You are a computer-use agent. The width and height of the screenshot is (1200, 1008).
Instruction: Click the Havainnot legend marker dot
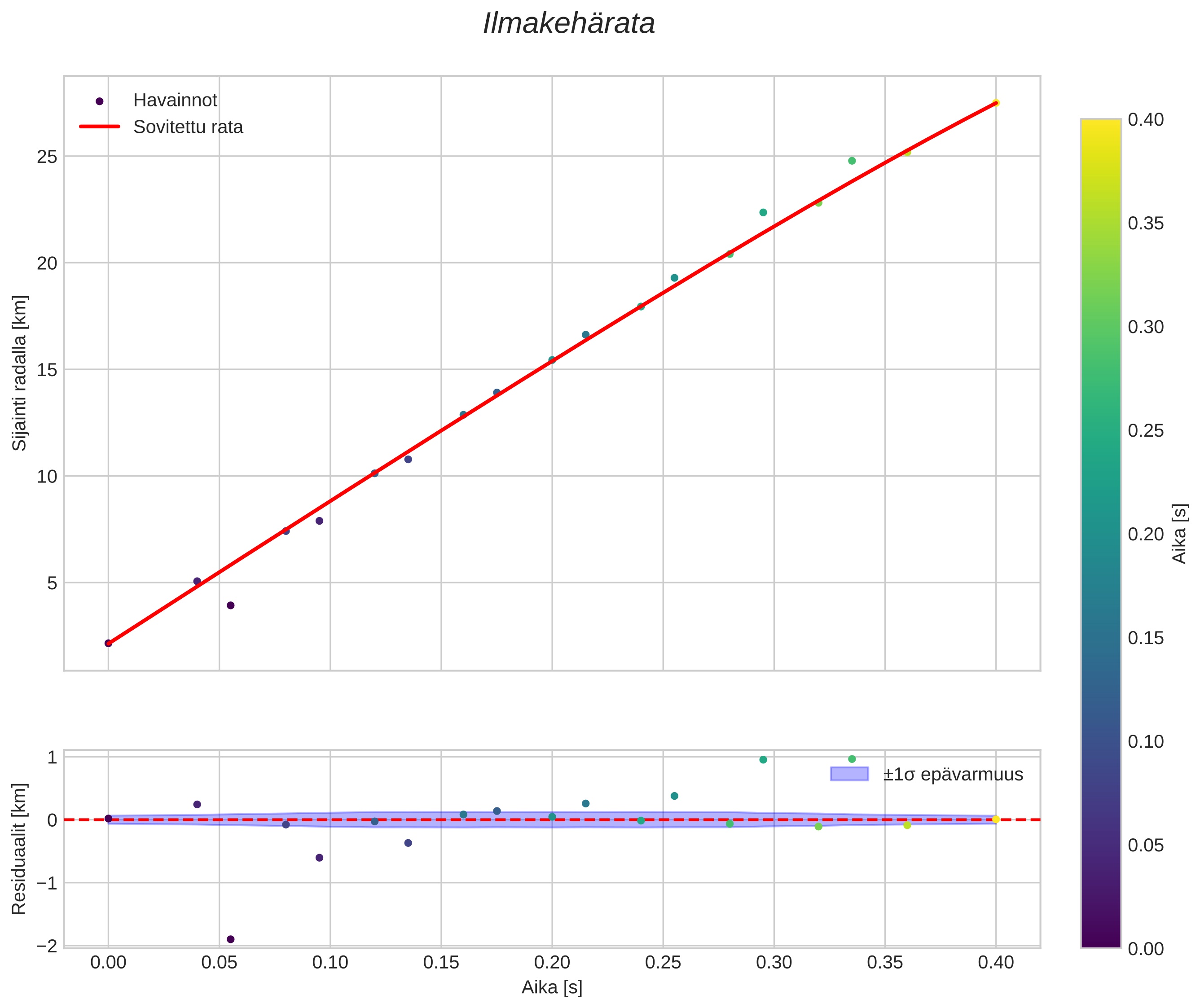[100, 101]
